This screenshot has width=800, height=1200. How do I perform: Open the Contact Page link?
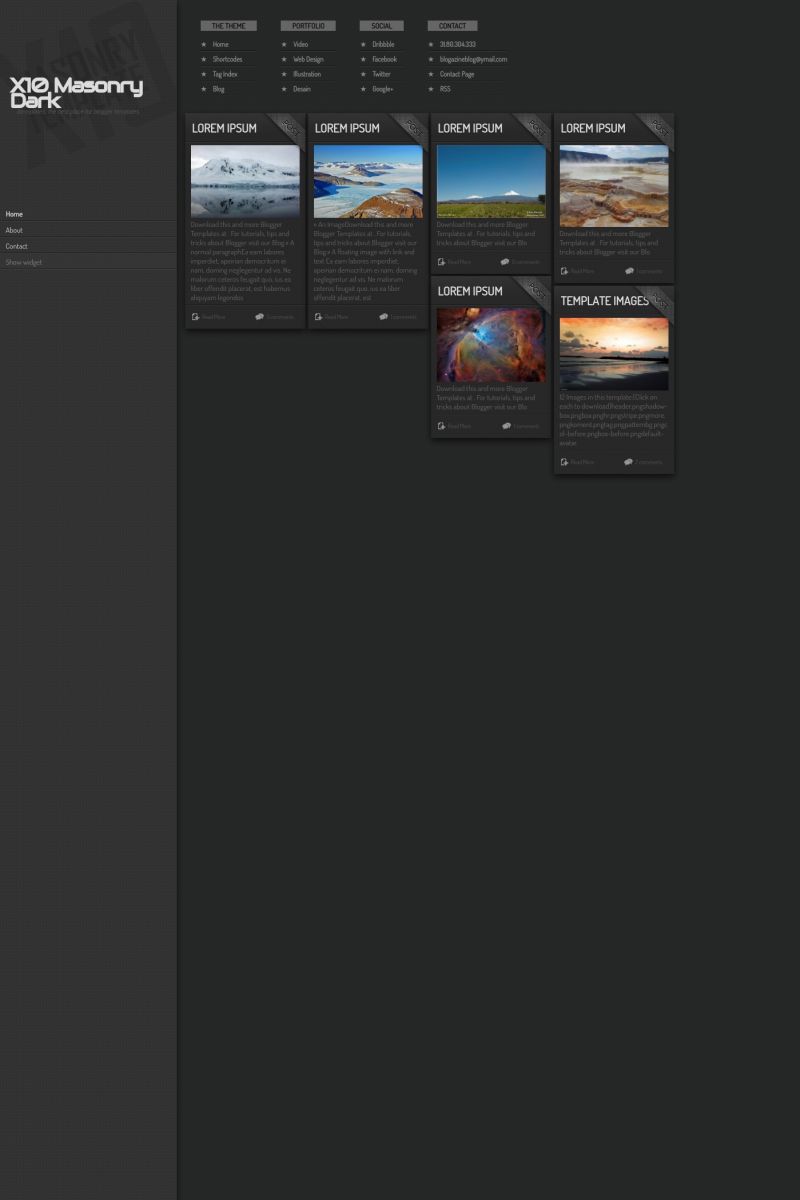[457, 74]
